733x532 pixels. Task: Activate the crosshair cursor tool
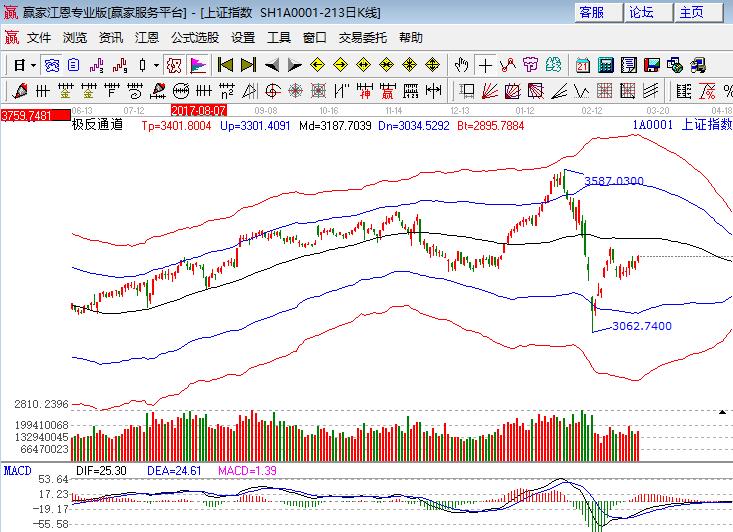(x=485, y=65)
